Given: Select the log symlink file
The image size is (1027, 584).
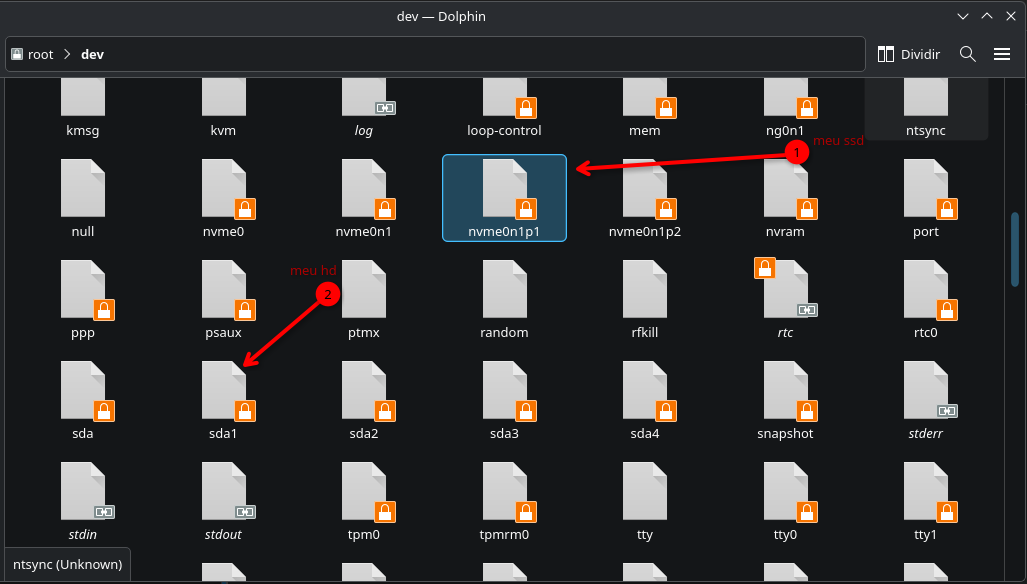Looking at the screenshot, I should click(364, 108).
